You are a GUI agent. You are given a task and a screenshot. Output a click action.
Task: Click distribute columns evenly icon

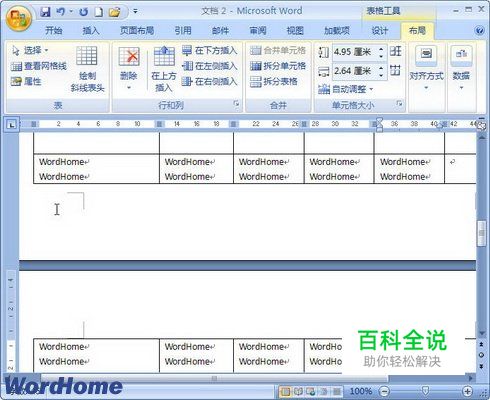click(396, 70)
